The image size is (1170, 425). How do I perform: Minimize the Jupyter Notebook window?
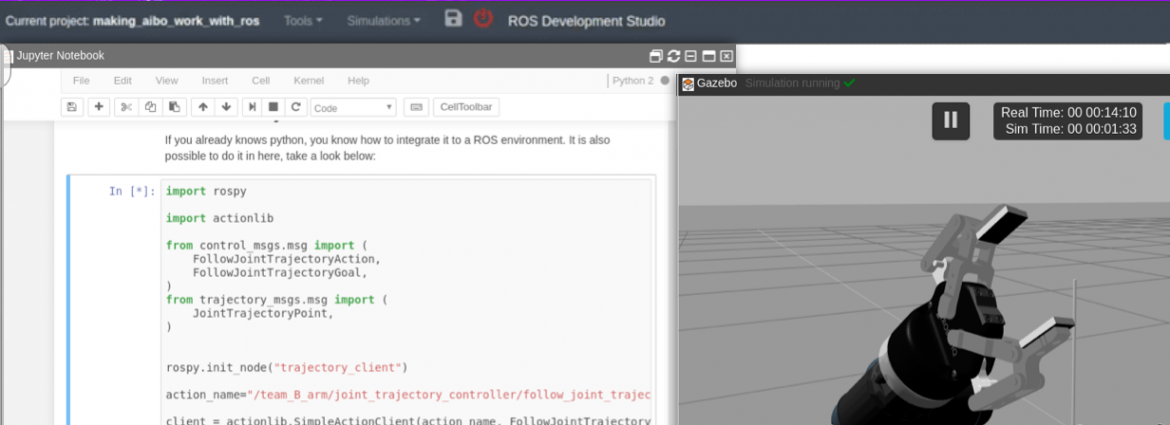point(691,56)
